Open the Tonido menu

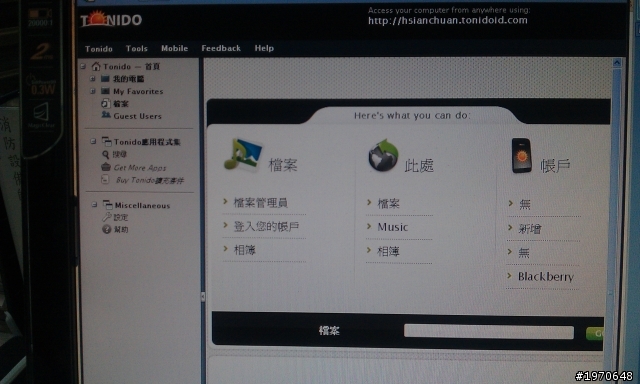pos(98,49)
